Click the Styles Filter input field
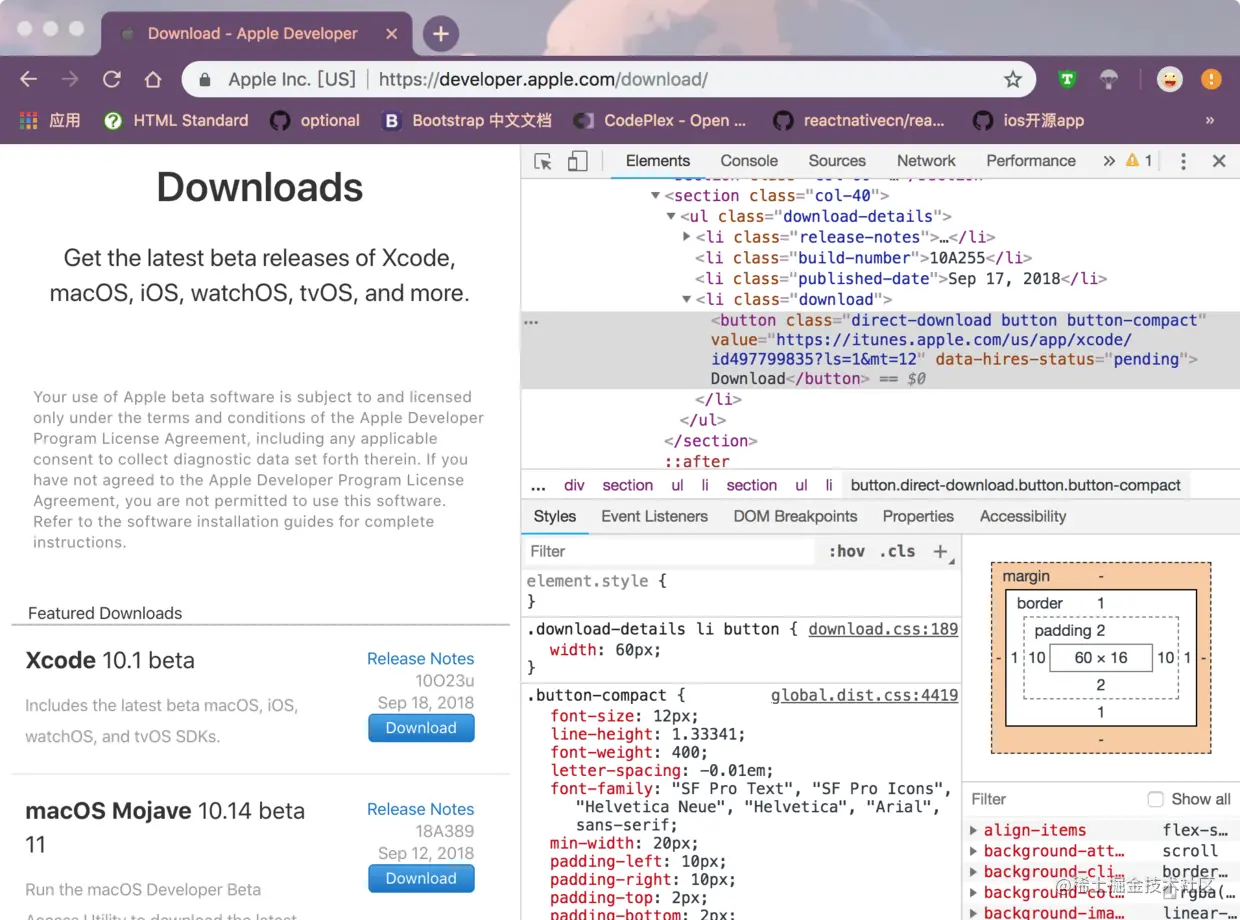 [670, 552]
